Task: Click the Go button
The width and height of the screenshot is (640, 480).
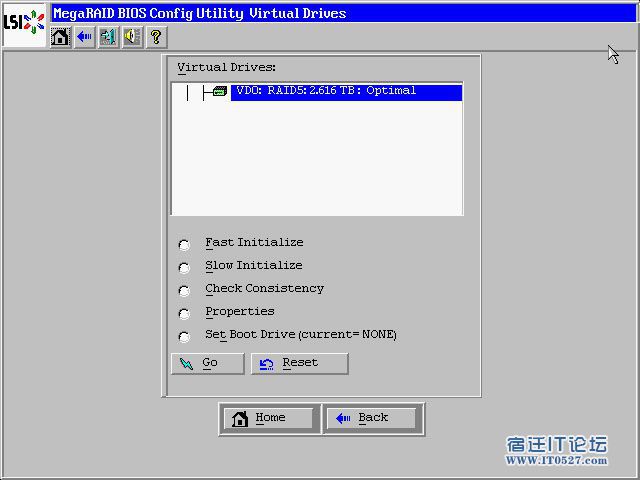Action: click(x=208, y=363)
